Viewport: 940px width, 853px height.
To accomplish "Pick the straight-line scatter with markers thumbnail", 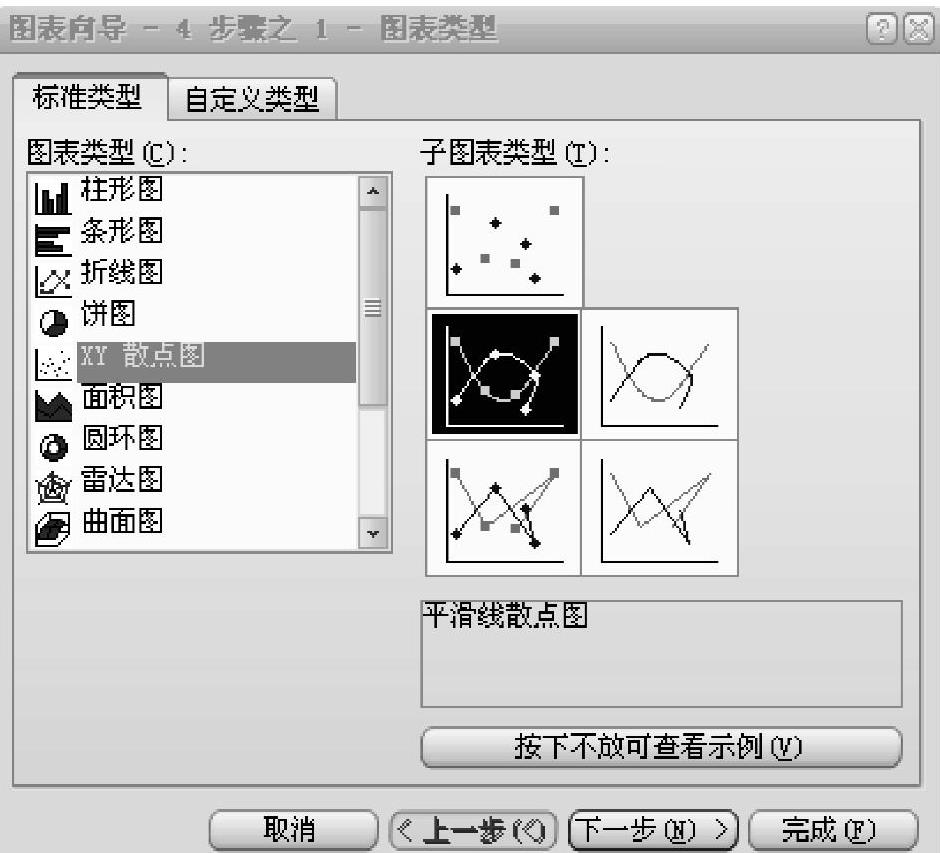I will [x=504, y=508].
